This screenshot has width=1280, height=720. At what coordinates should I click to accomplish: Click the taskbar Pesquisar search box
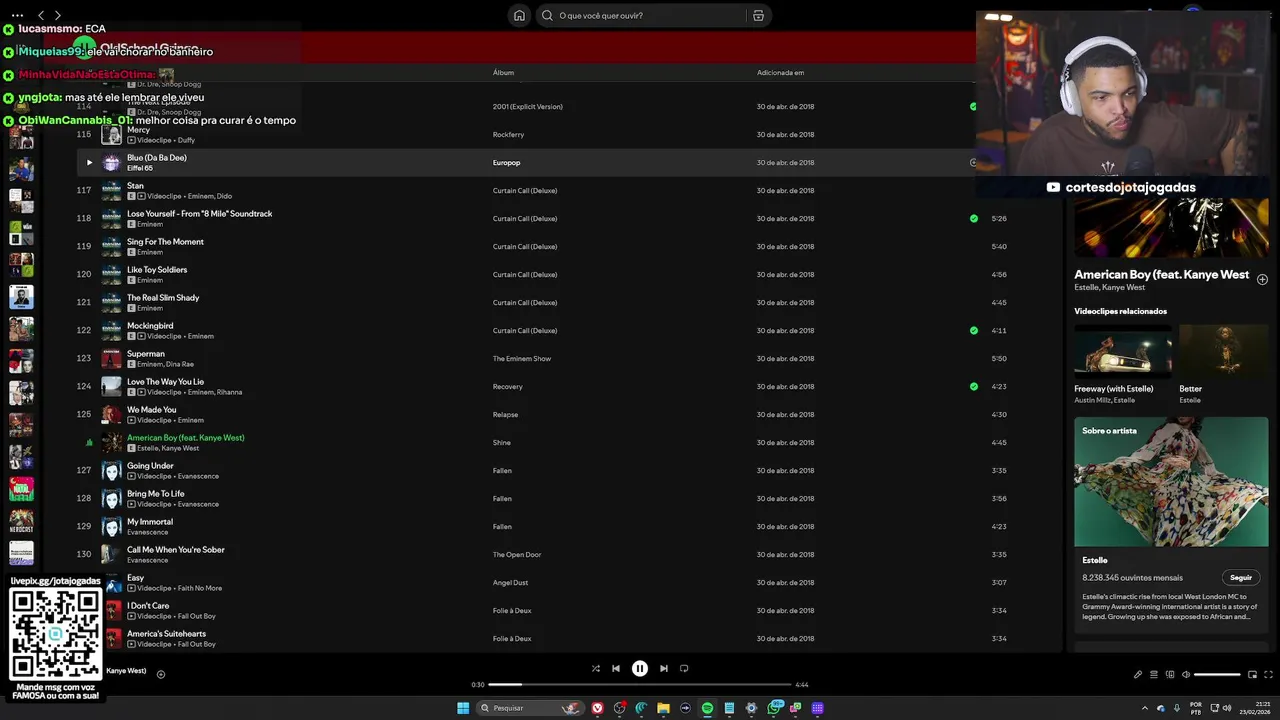click(529, 708)
